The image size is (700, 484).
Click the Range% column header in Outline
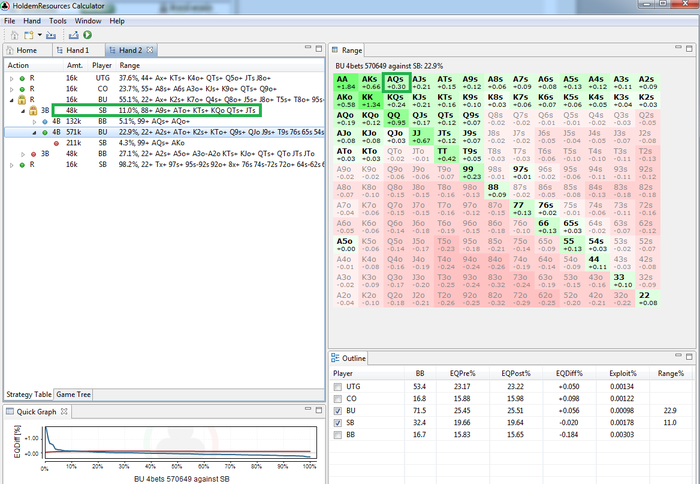click(671, 373)
